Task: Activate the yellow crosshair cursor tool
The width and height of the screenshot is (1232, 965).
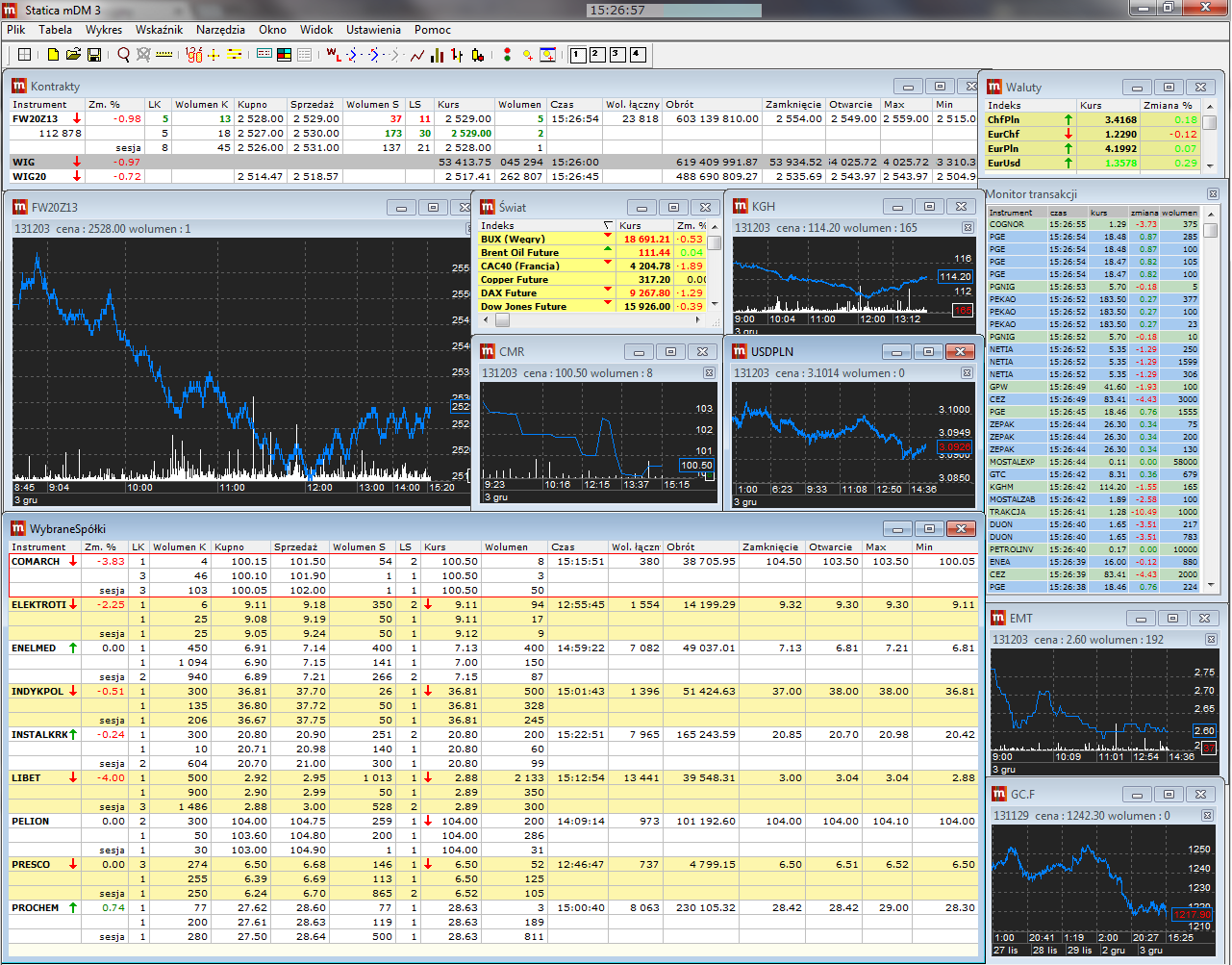Action: [214, 55]
